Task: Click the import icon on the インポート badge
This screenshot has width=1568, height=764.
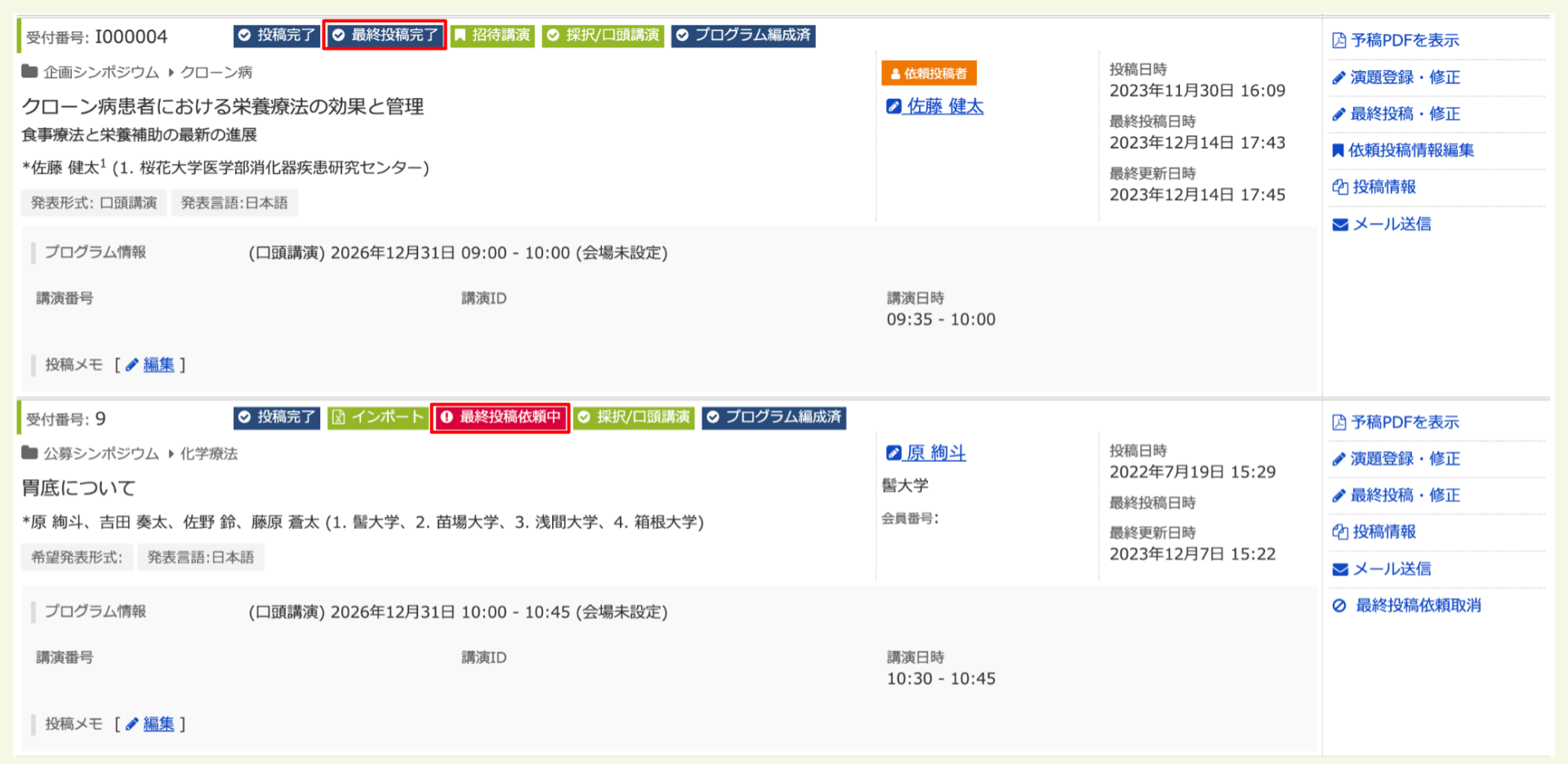Action: click(x=340, y=417)
